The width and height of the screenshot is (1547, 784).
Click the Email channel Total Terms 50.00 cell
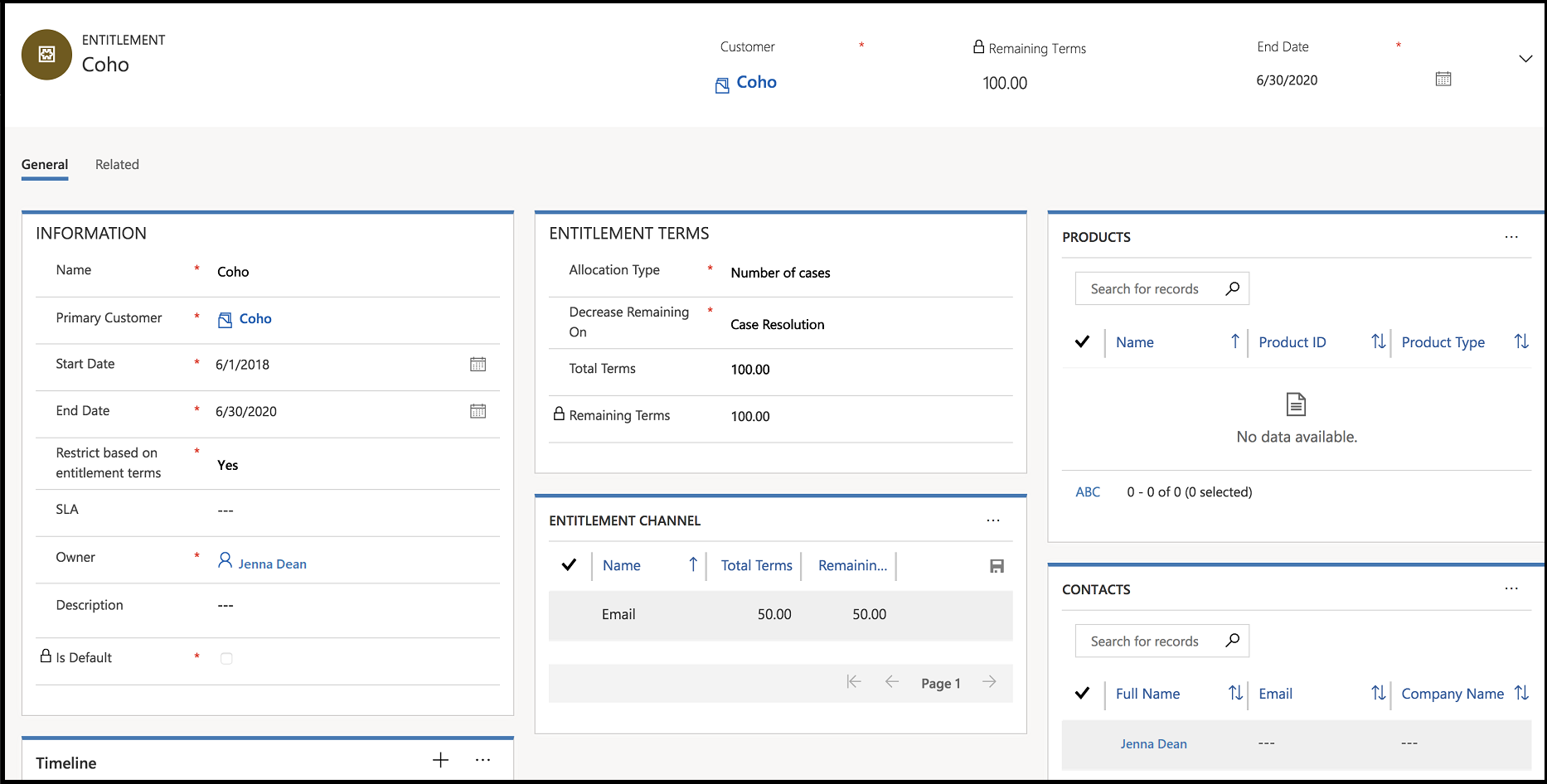[x=774, y=615]
